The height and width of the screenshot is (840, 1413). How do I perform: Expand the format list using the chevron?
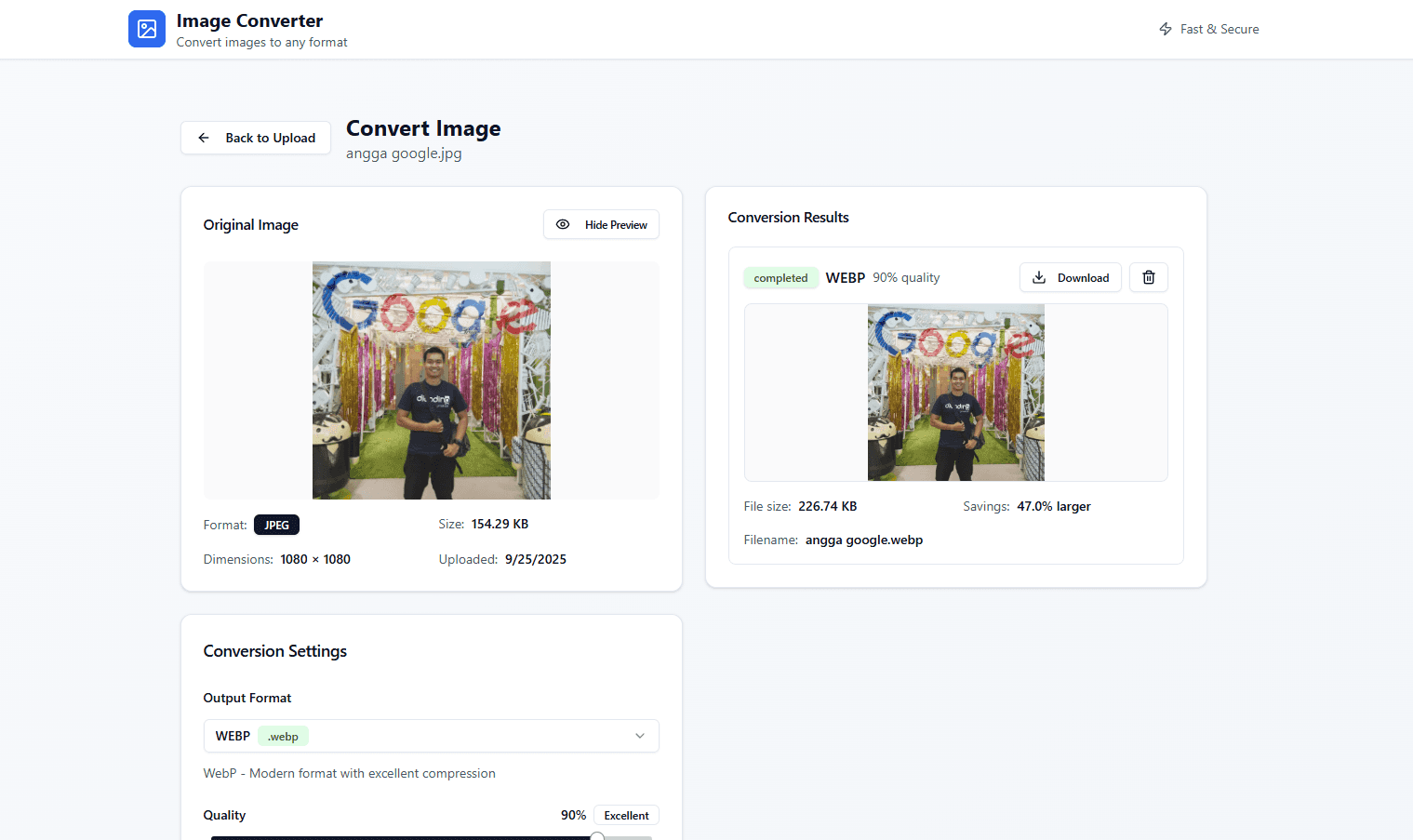click(640, 736)
